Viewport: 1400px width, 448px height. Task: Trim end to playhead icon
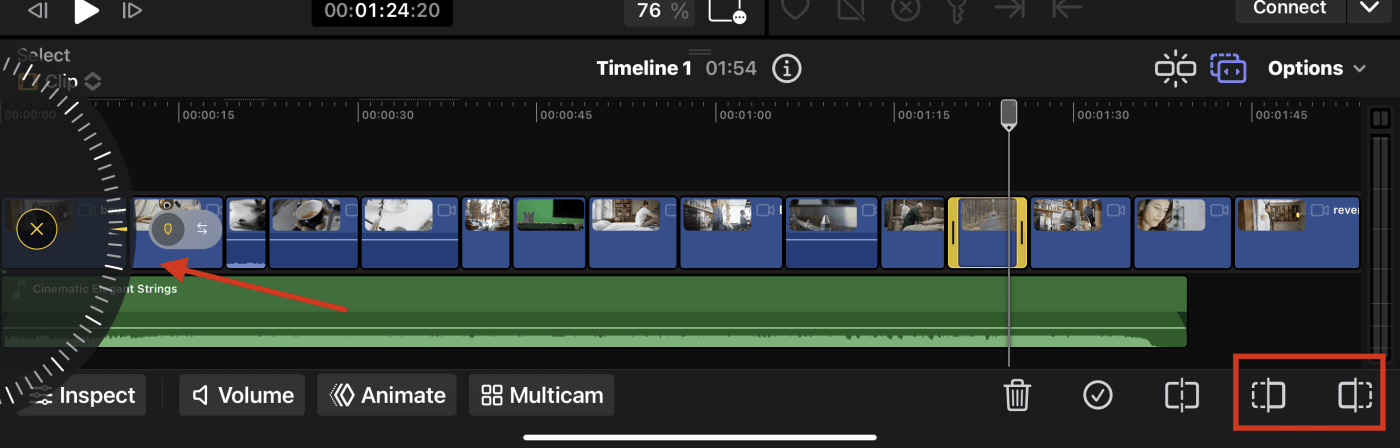pyautogui.click(x=1355, y=395)
